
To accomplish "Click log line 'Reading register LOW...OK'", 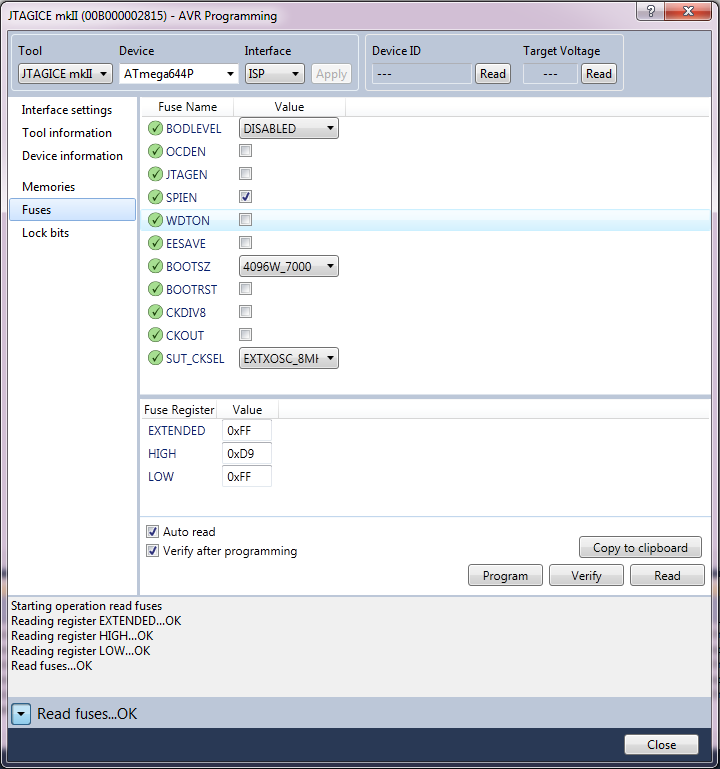I will pyautogui.click(x=80, y=651).
